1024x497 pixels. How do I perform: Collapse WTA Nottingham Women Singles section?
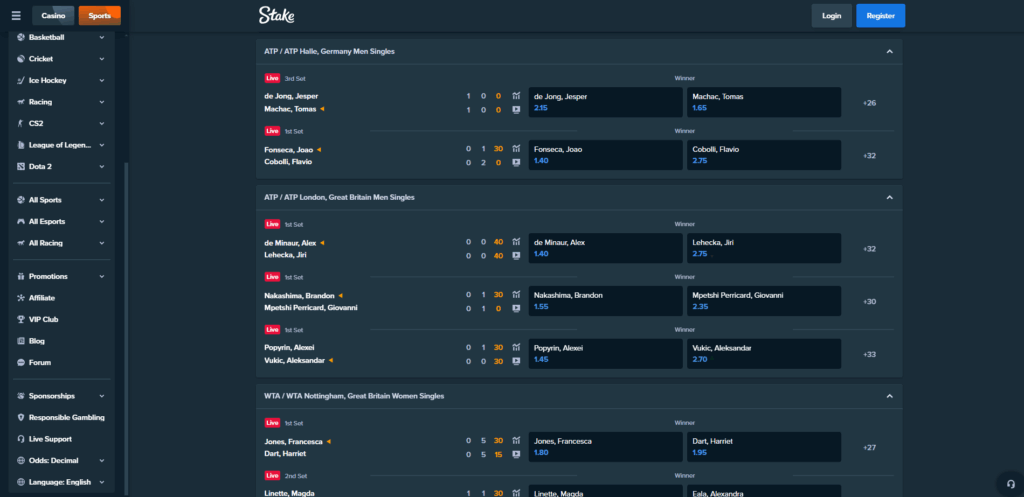click(x=889, y=396)
